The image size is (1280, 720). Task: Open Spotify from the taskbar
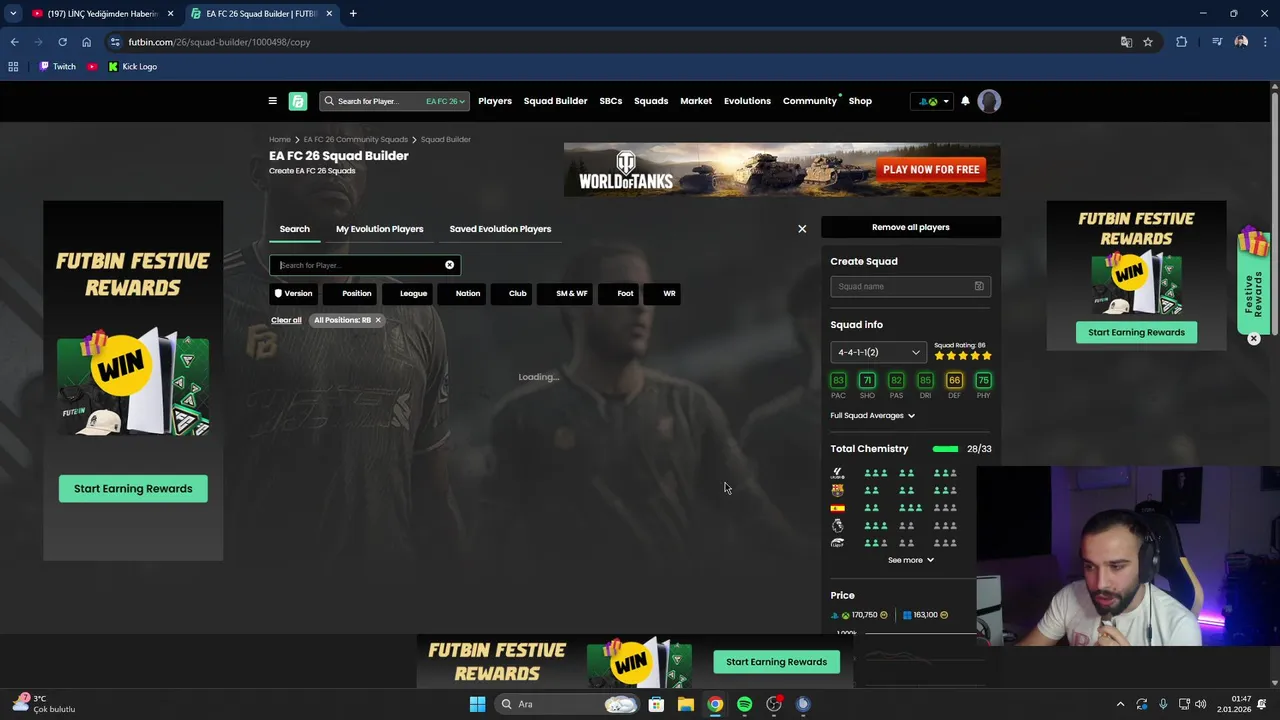pos(744,704)
